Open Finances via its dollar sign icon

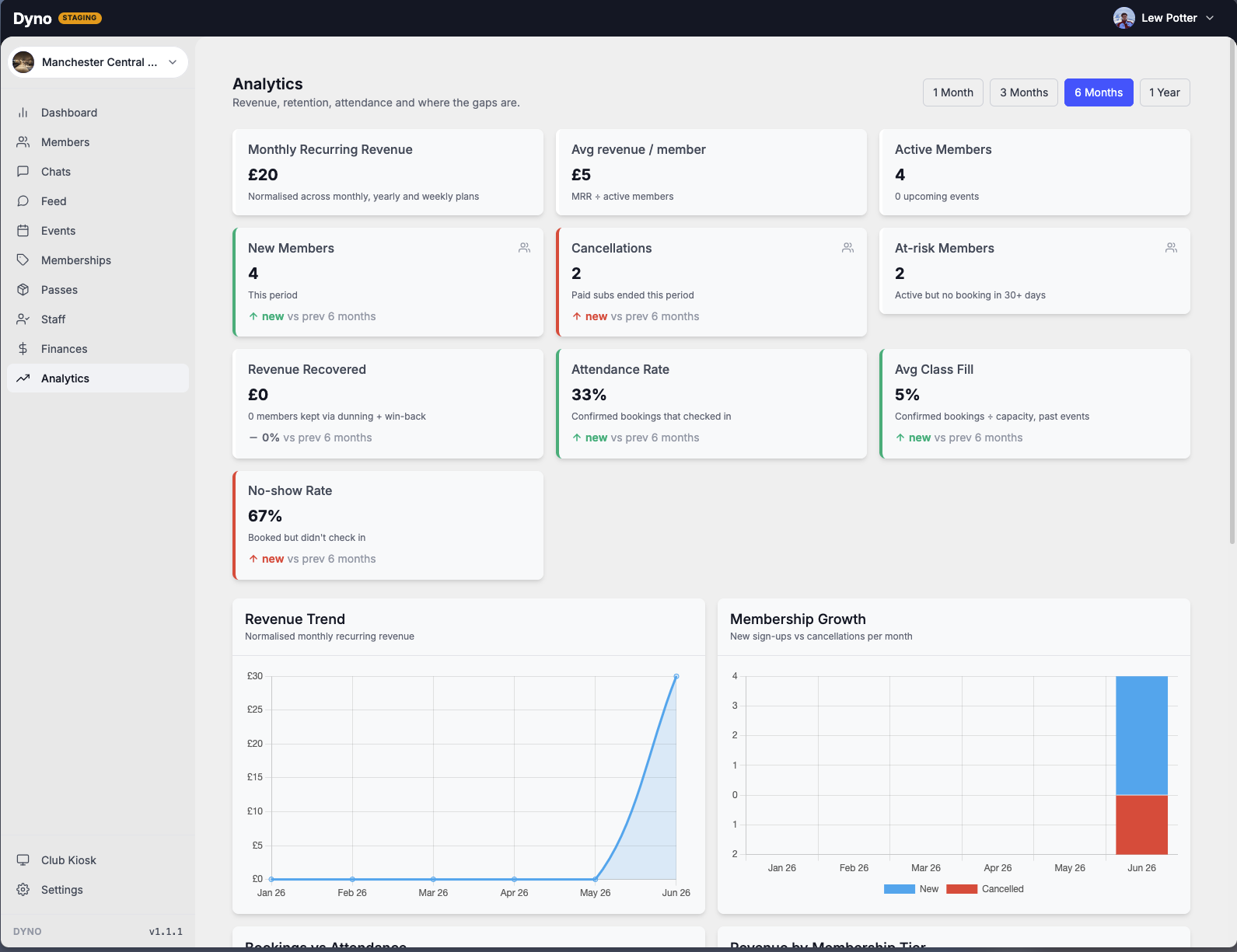(x=23, y=349)
